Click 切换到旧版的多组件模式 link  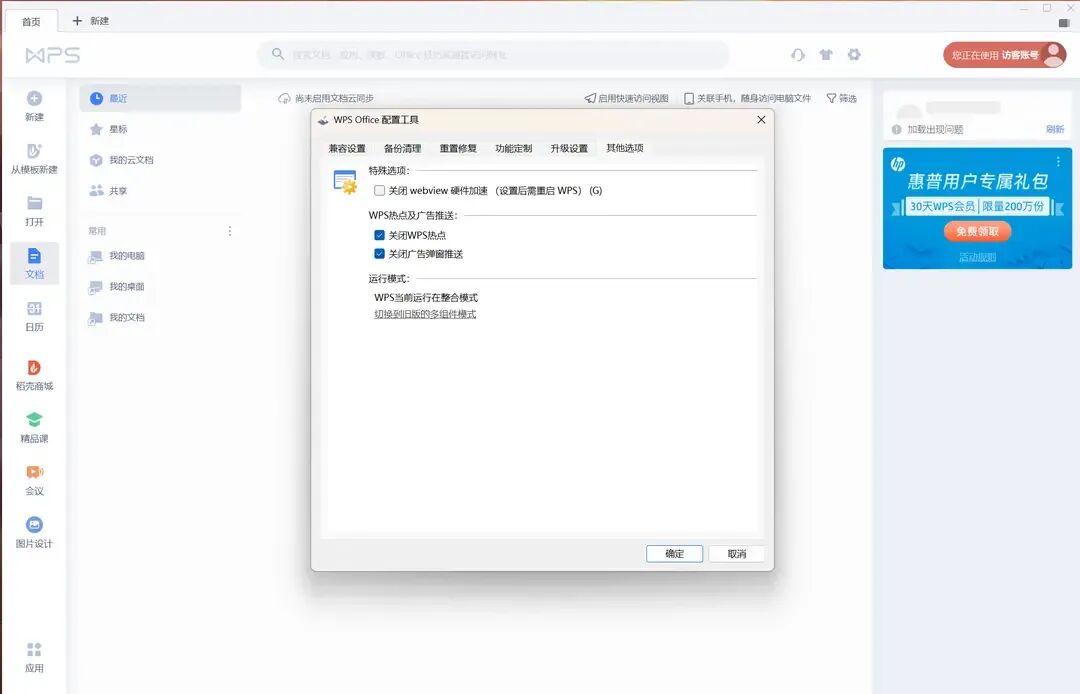(x=425, y=314)
